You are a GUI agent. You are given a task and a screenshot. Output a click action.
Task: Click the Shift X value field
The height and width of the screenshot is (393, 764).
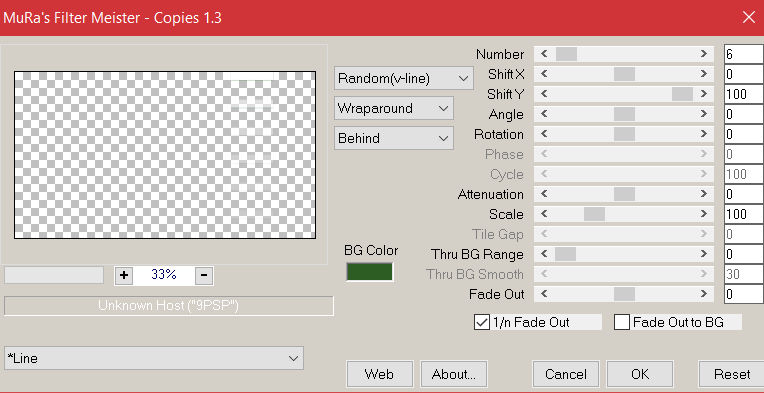point(744,74)
